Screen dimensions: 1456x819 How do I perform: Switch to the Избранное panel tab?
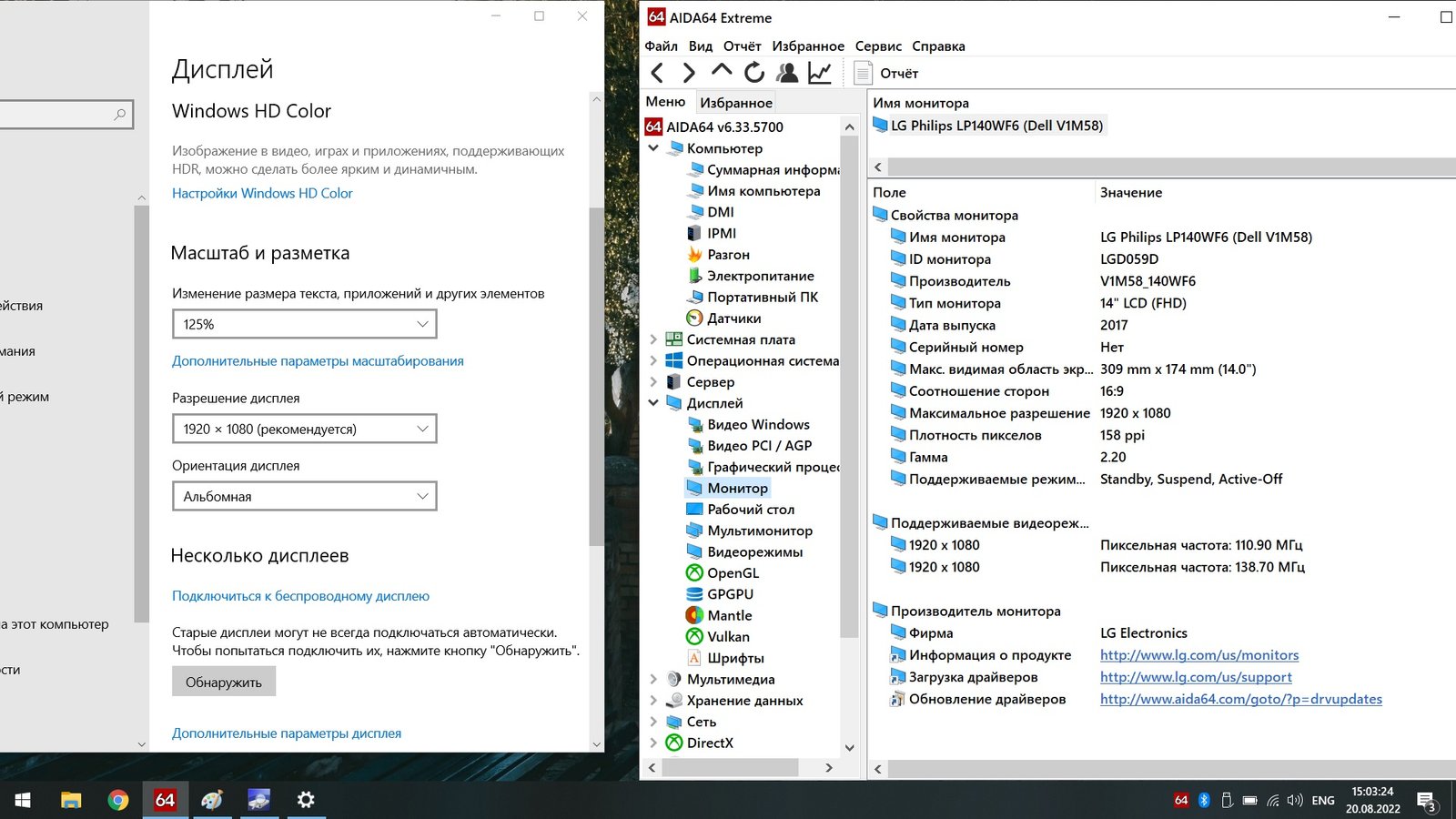pyautogui.click(x=736, y=103)
